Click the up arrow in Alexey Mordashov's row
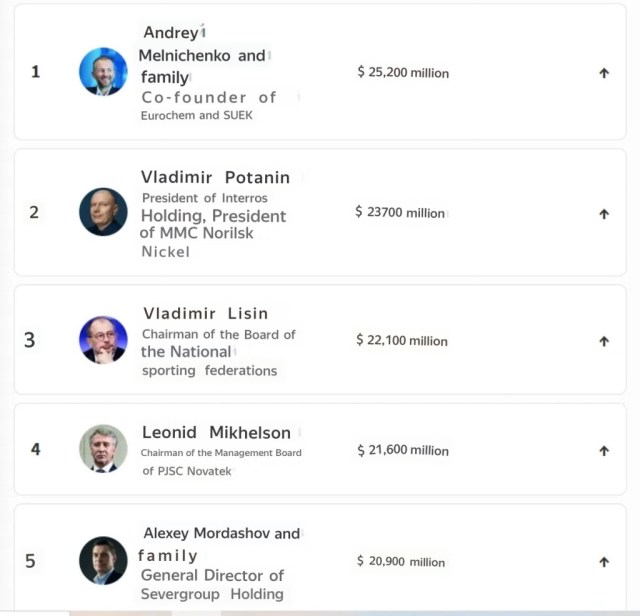 [x=604, y=562]
